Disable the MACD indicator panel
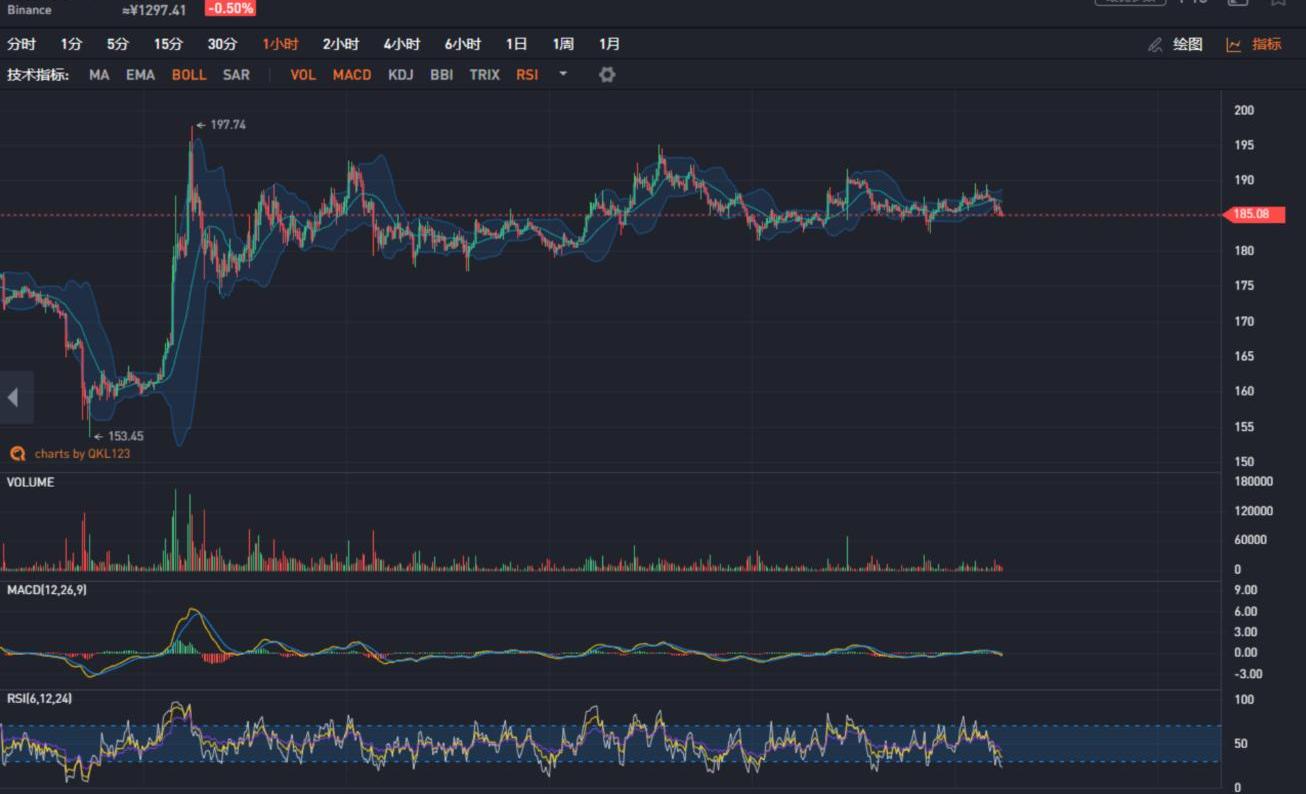 [352, 75]
